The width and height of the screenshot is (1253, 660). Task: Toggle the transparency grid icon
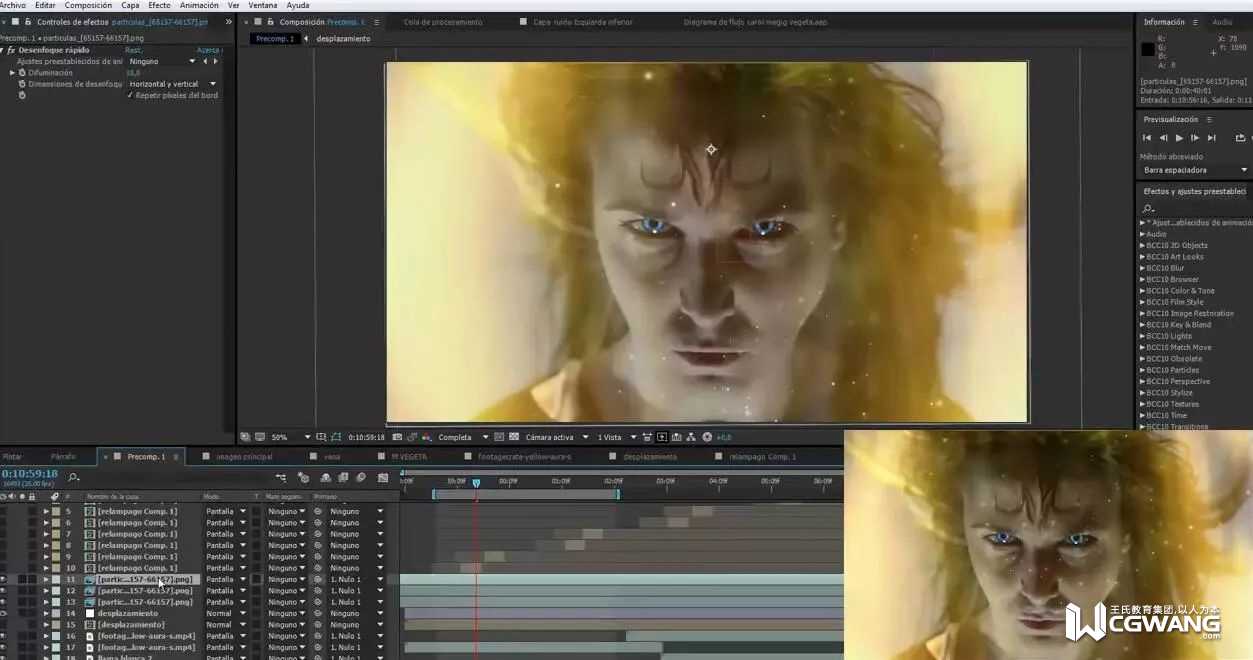[x=514, y=437]
